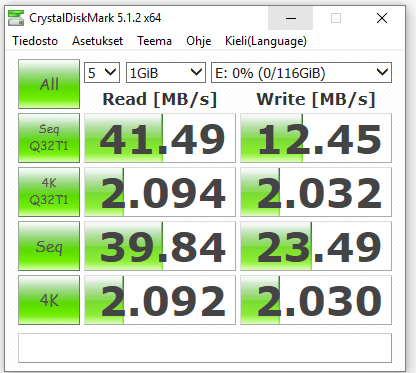Open the Ohje menu
Screen dimensions: 416x373
coord(198,41)
